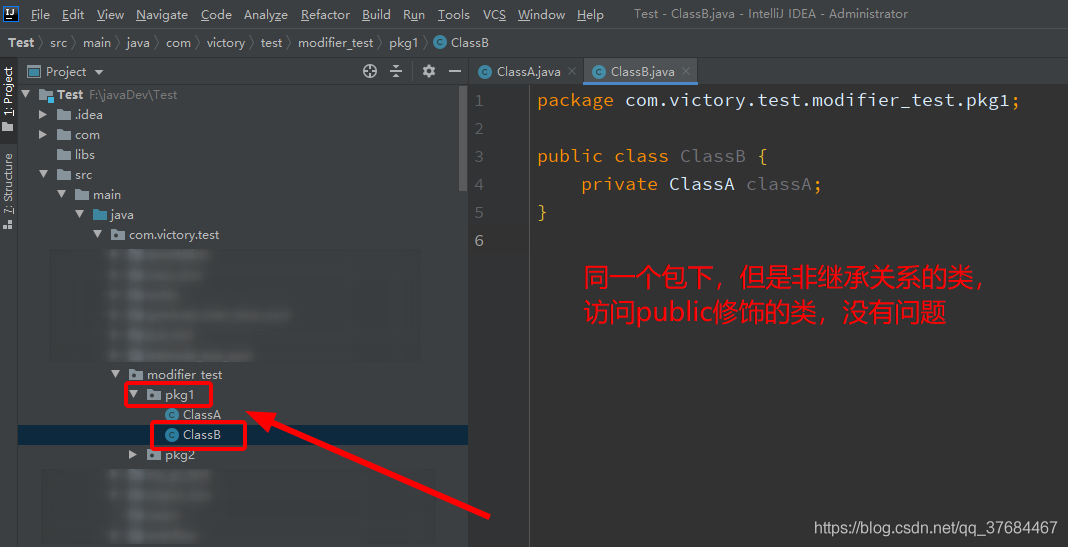Open the Window menu
The image size is (1068, 547).
point(541,14)
